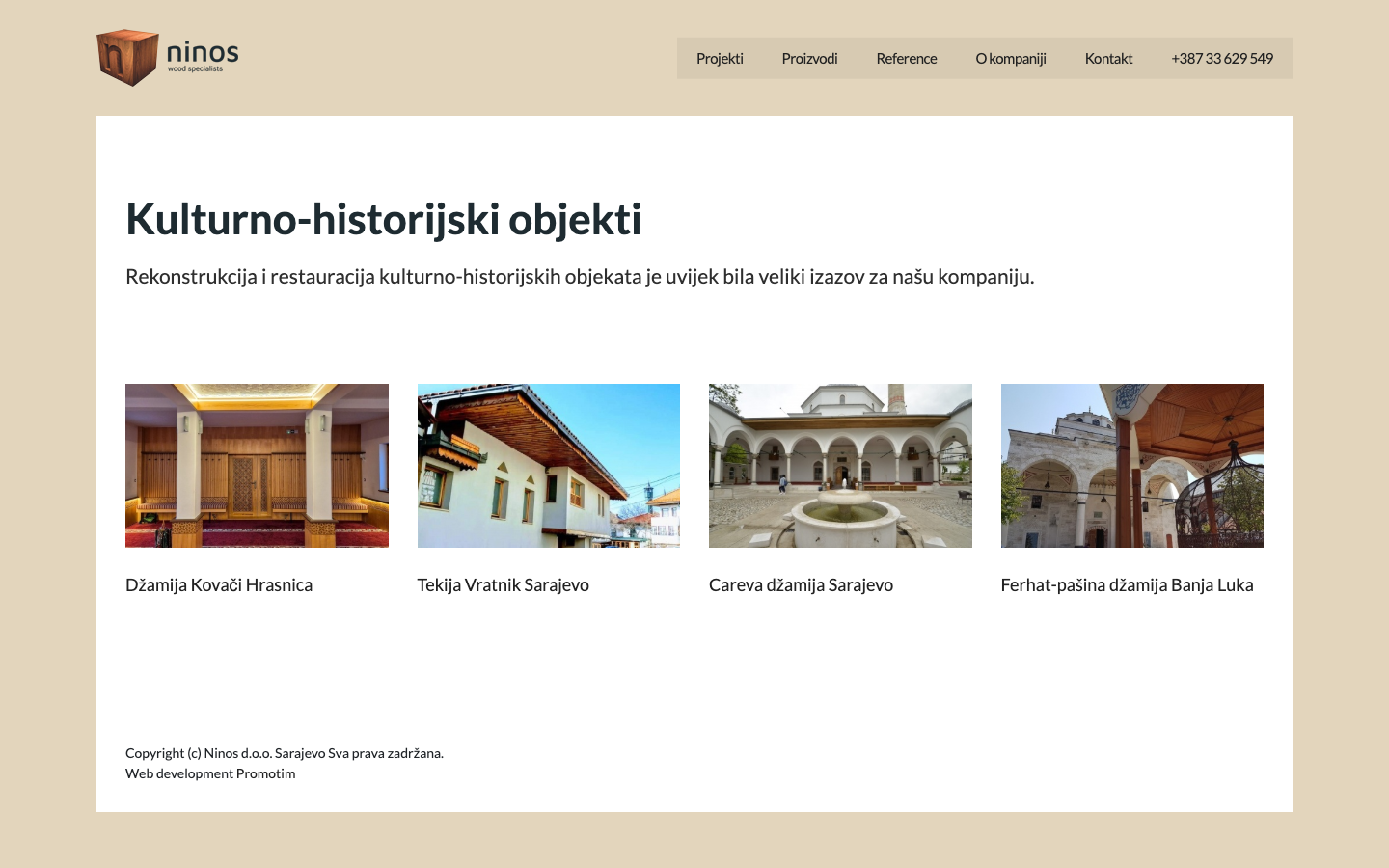Open the Careva džamija Sarajevo photo
Image resolution: width=1389 pixels, height=868 pixels.
[x=840, y=466]
